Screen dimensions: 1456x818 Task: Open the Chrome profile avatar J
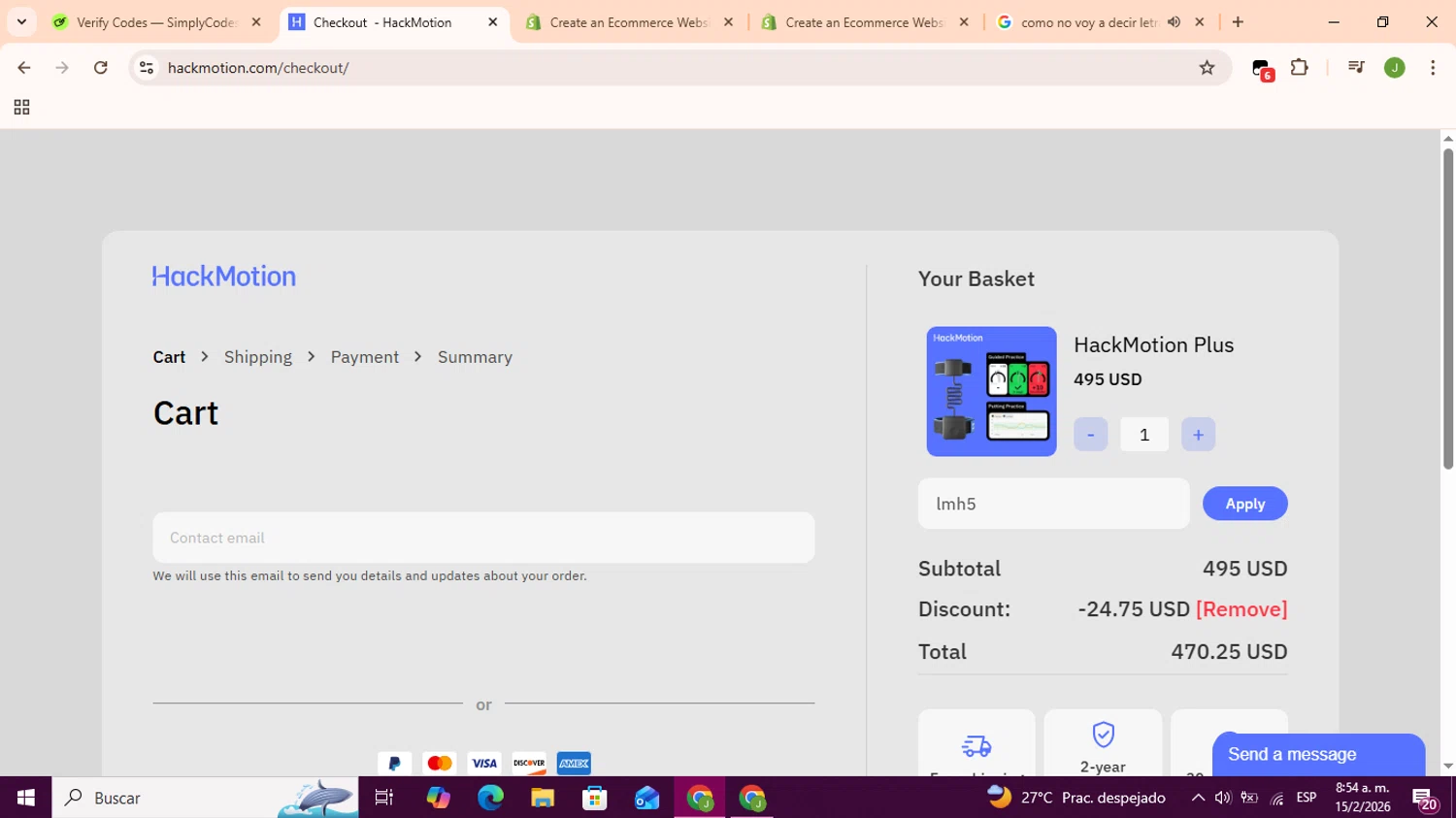(1395, 68)
